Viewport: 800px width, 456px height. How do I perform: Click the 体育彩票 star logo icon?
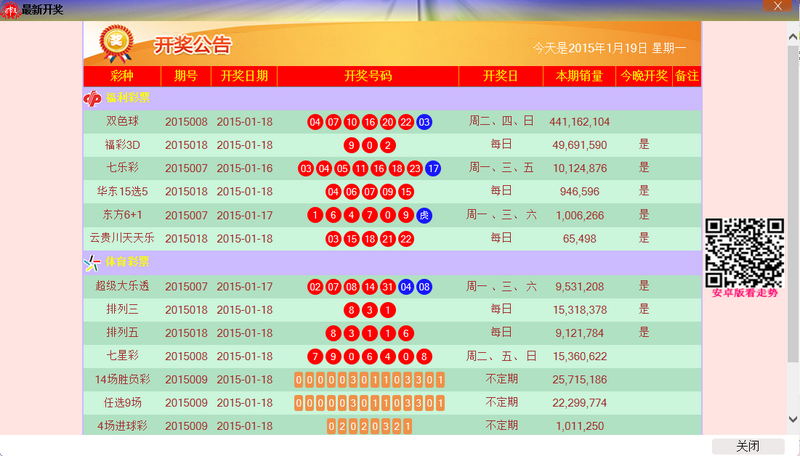point(93,263)
